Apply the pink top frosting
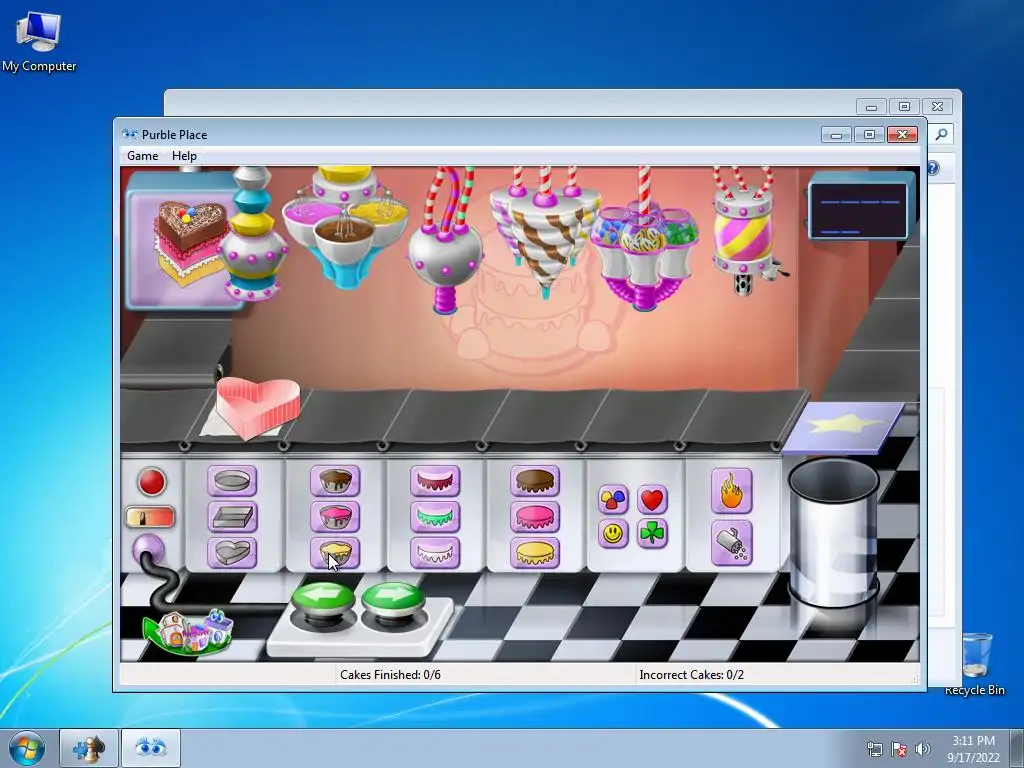The height and width of the screenshot is (768, 1024). 535,517
